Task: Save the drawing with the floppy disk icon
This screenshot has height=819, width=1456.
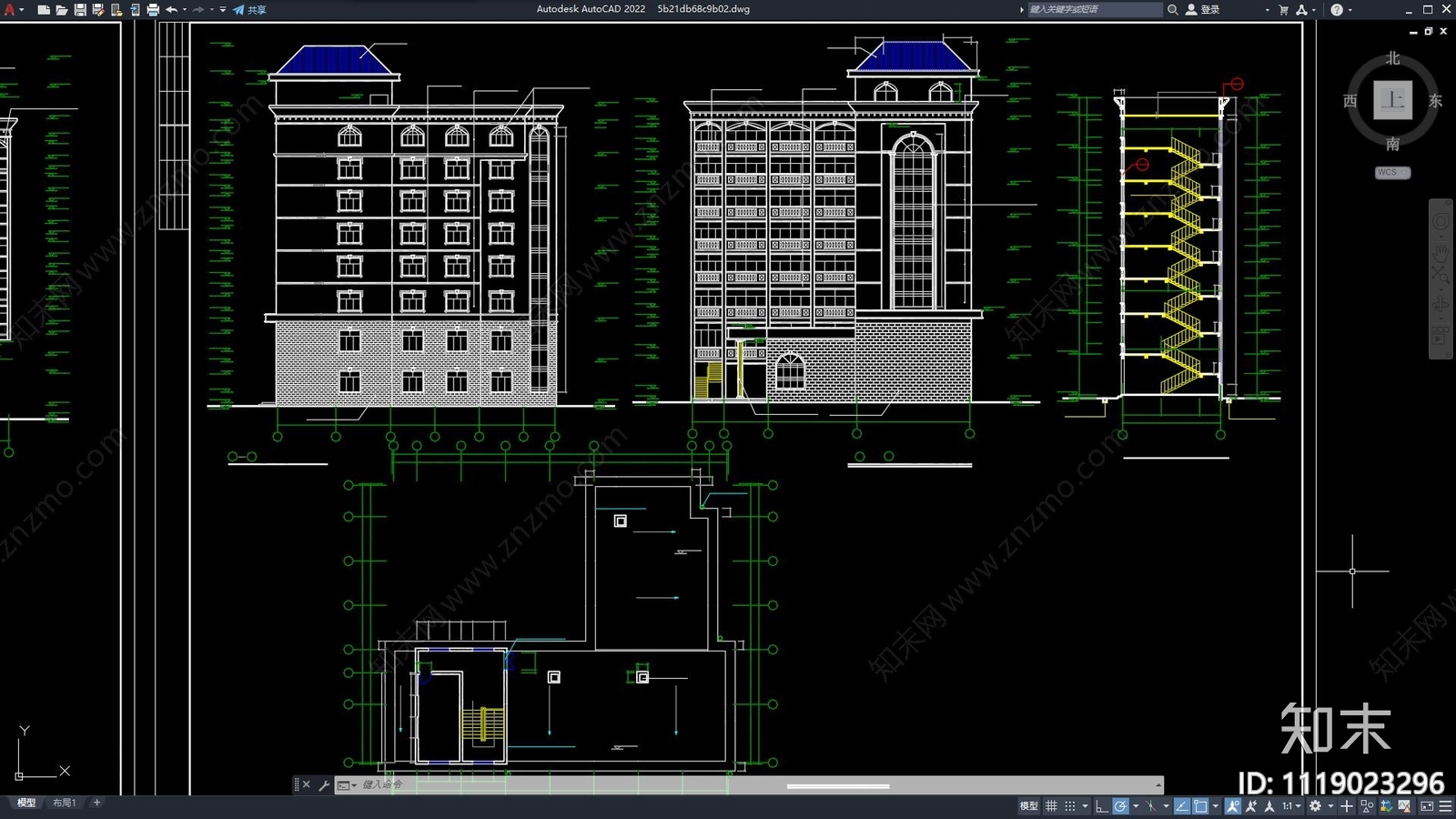Action: pyautogui.click(x=80, y=10)
